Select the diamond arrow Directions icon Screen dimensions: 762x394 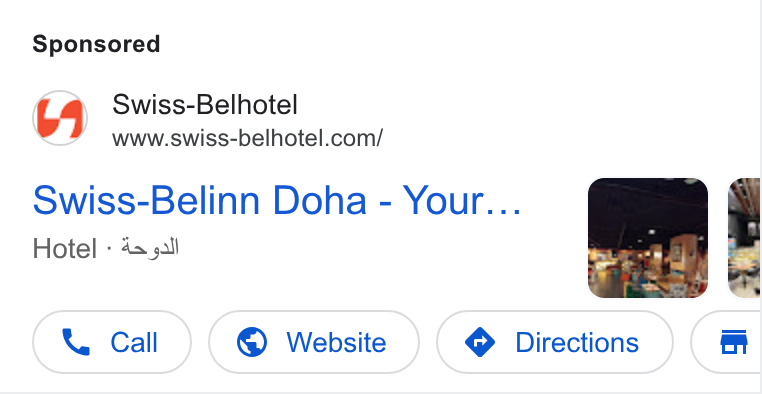[x=480, y=342]
